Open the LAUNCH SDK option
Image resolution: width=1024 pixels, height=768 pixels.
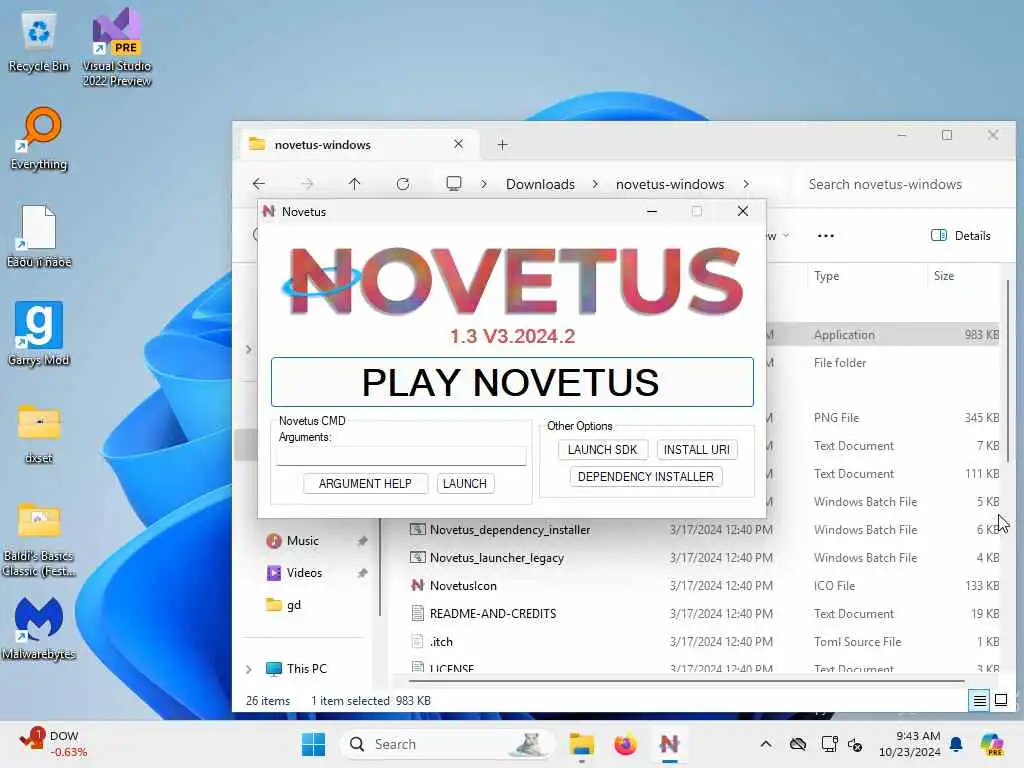[602, 449]
